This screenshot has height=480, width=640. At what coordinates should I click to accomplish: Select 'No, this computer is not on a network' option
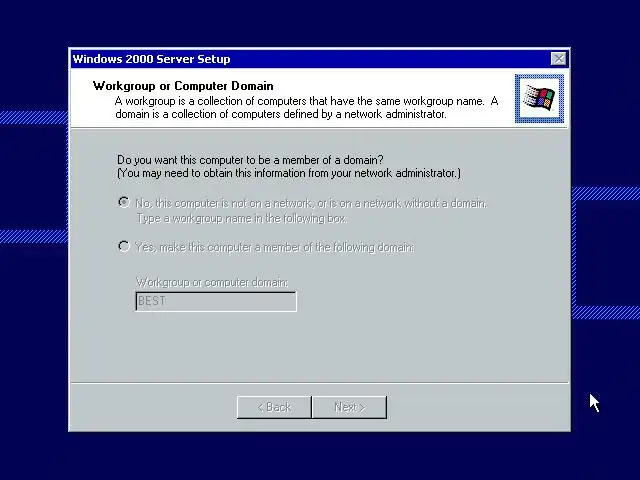point(124,202)
